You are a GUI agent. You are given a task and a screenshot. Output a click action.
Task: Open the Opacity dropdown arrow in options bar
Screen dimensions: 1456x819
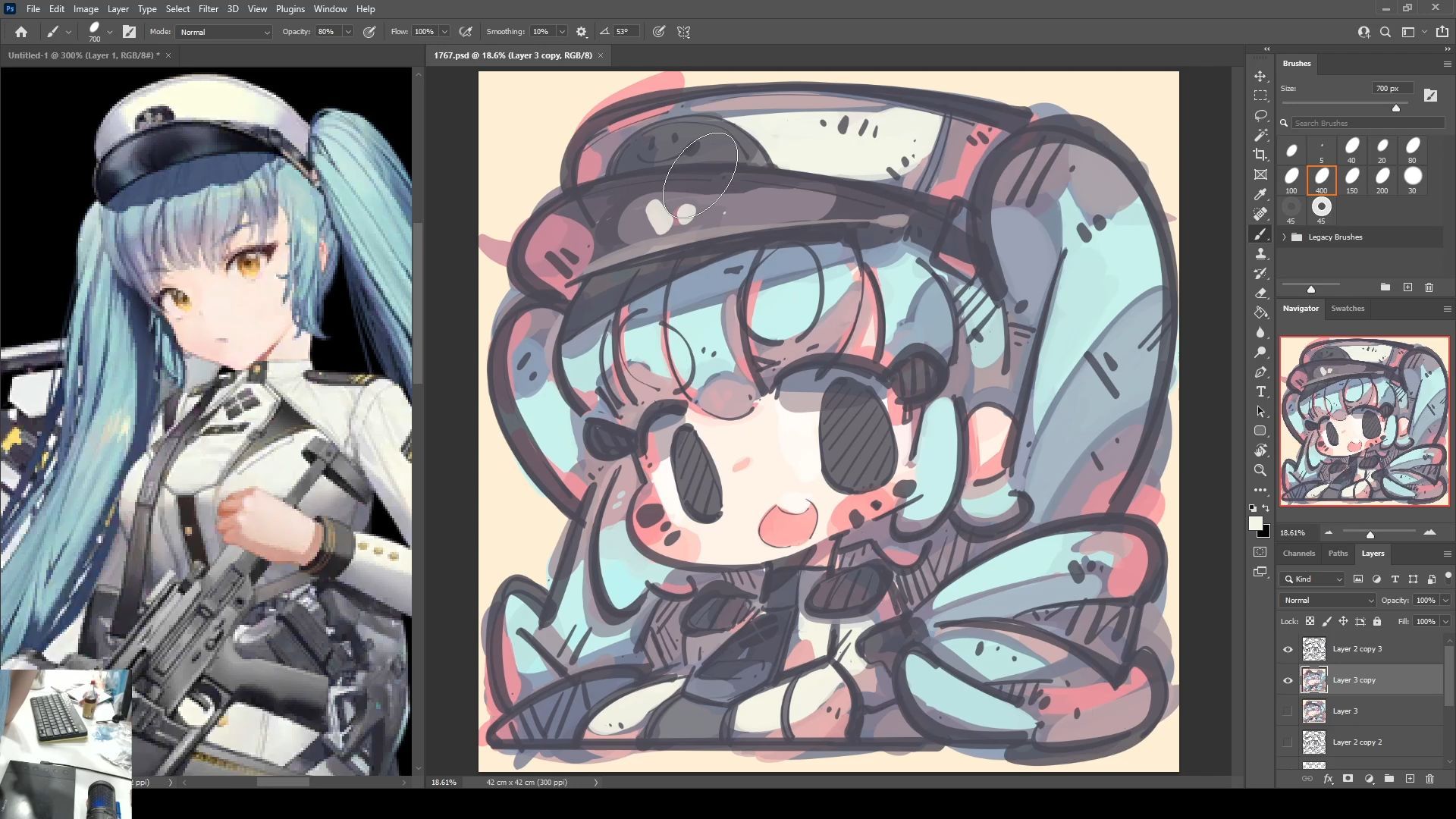coord(348,32)
